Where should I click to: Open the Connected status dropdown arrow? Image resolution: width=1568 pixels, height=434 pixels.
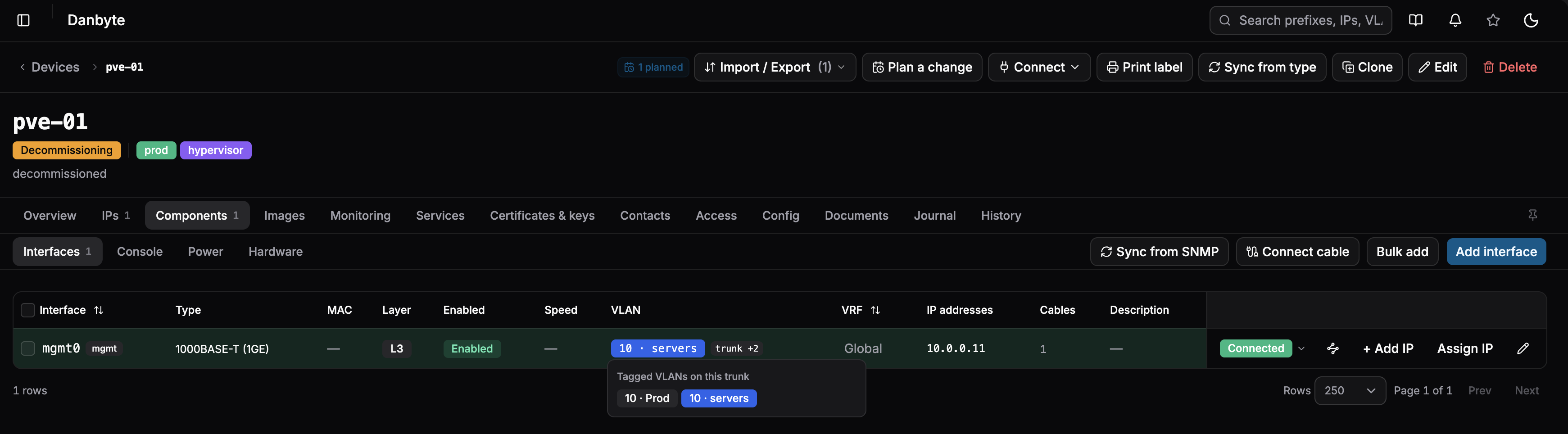pos(1301,348)
